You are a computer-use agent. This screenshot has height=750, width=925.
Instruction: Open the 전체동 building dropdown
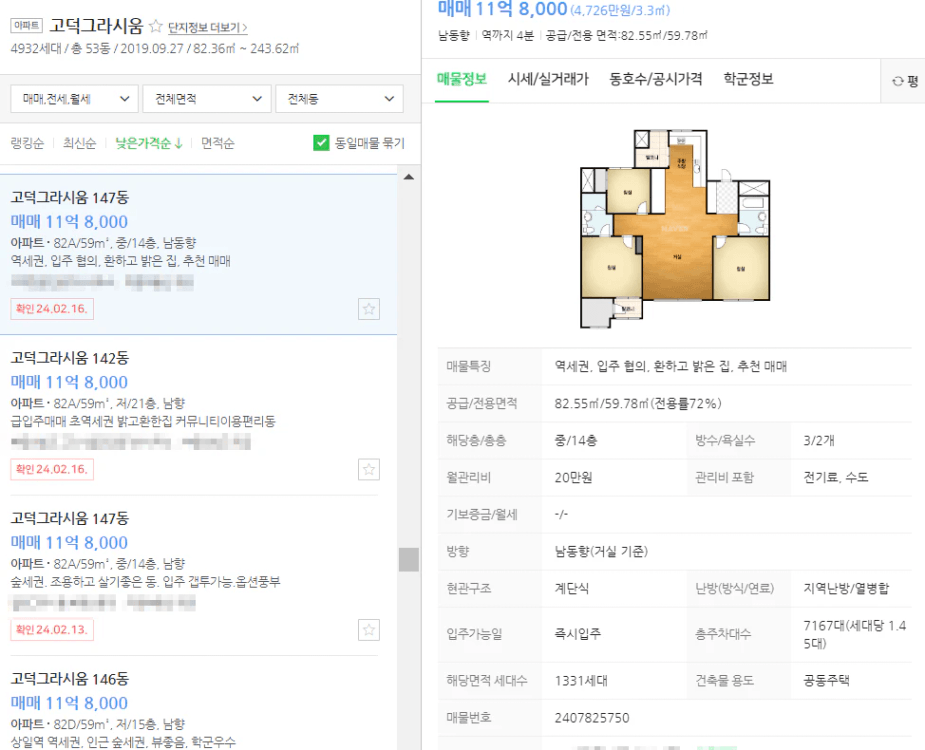(x=339, y=99)
